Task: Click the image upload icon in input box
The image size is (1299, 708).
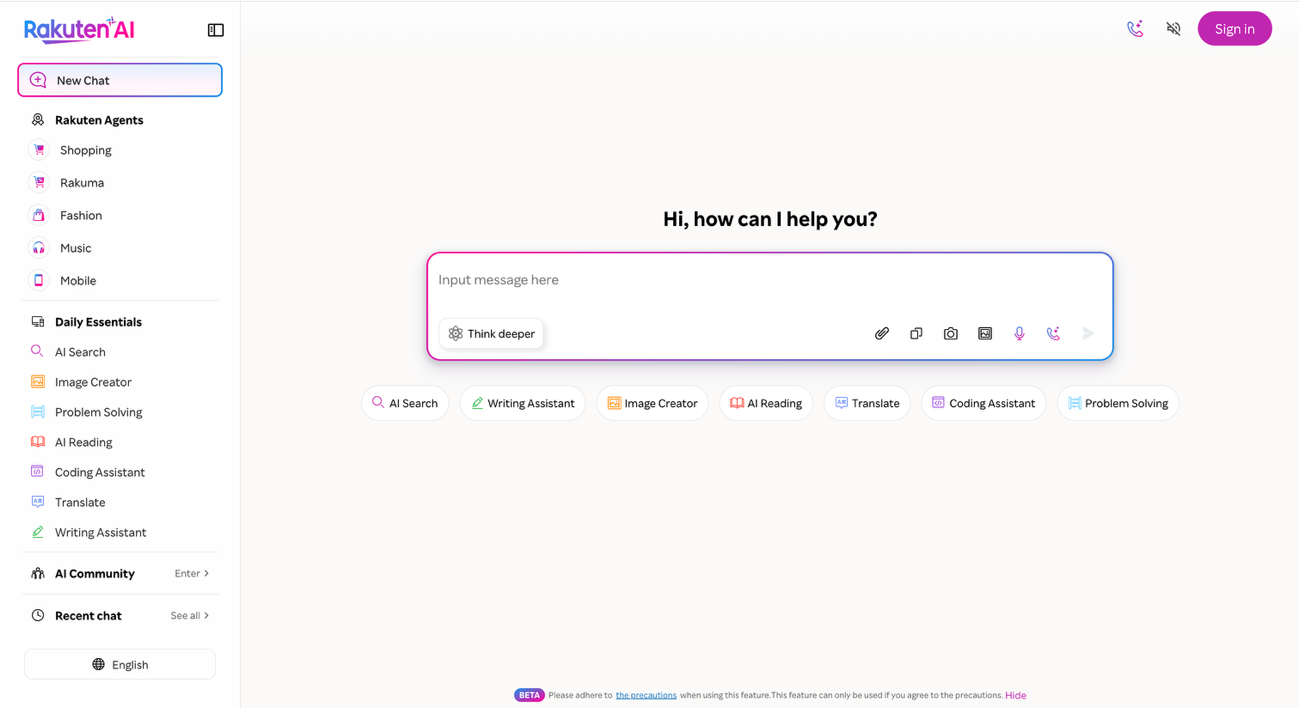Action: (985, 334)
